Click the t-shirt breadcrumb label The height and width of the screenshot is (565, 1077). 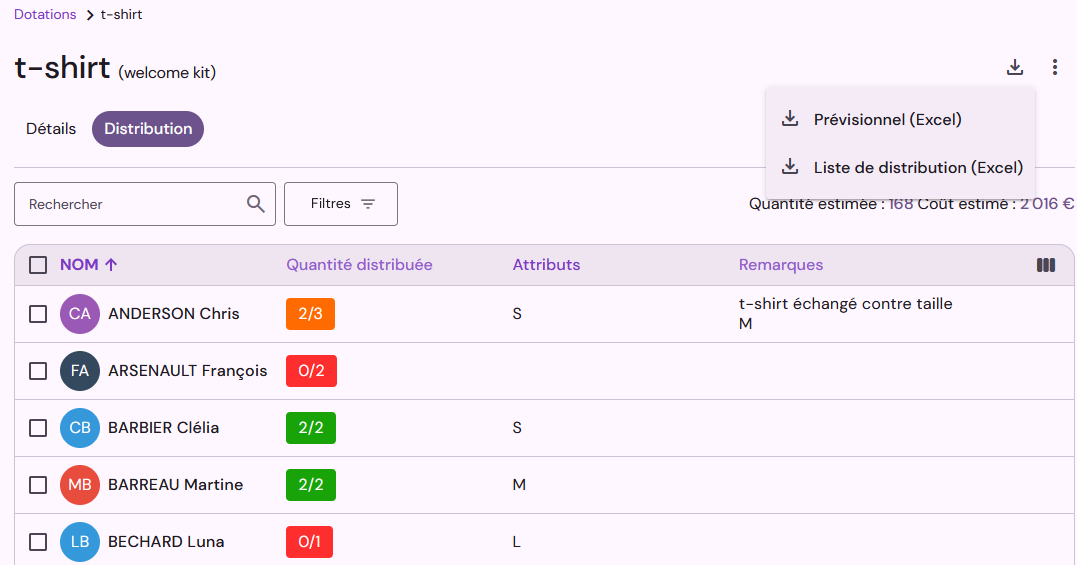[x=122, y=14]
